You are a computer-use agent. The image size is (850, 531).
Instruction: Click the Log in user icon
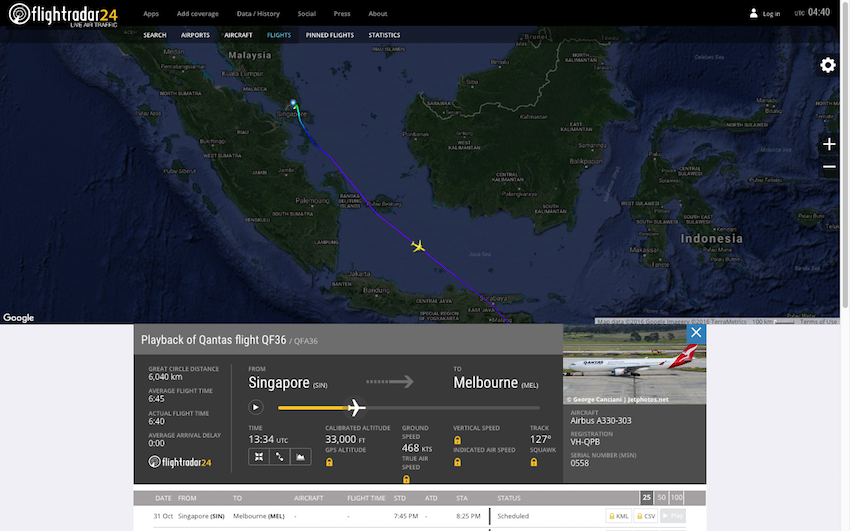tap(753, 14)
